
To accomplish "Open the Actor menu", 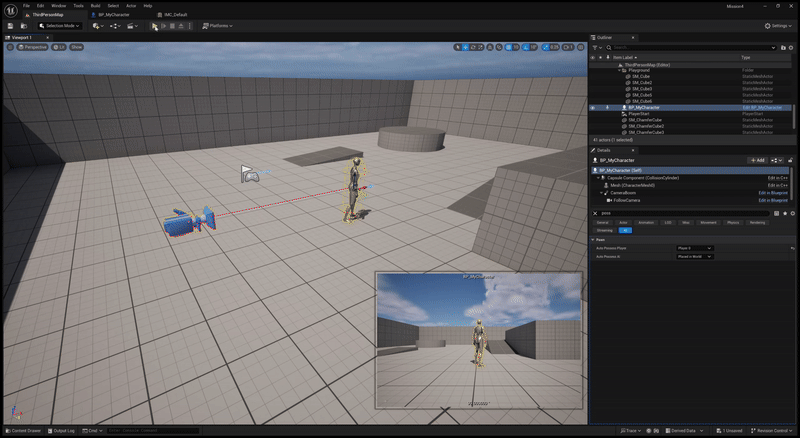I will coord(131,6).
